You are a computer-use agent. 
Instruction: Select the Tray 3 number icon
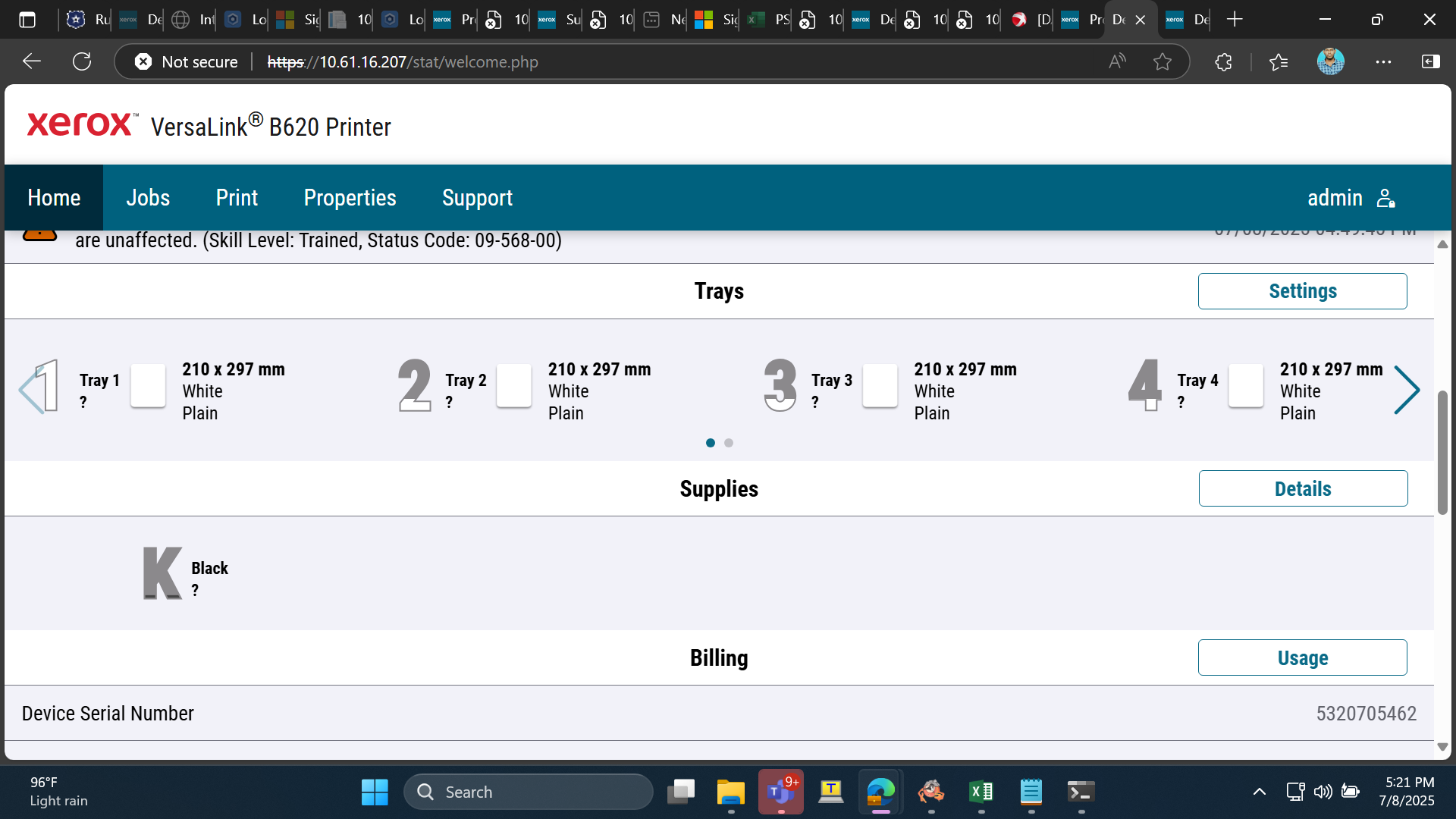coord(780,386)
